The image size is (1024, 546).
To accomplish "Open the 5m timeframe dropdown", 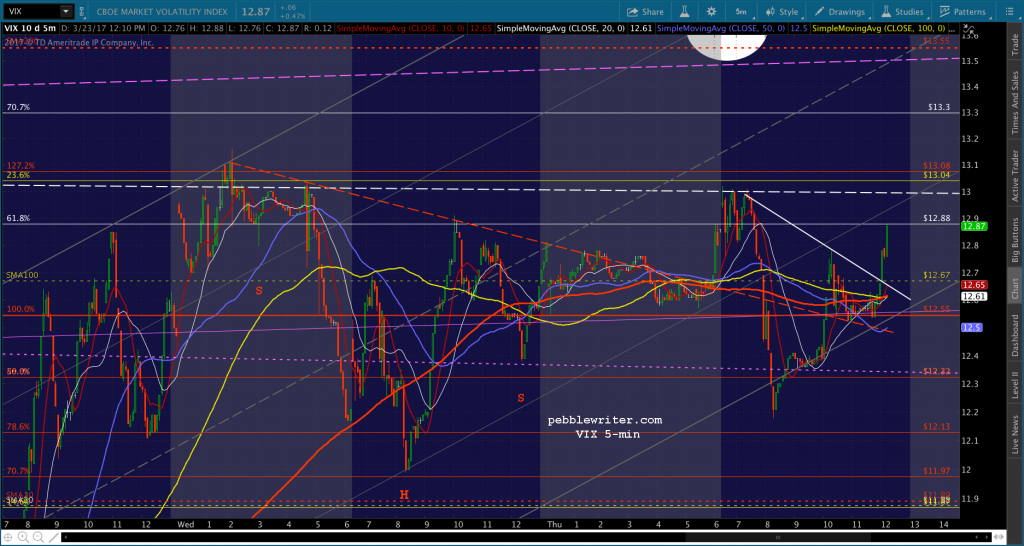I will tap(741, 11).
